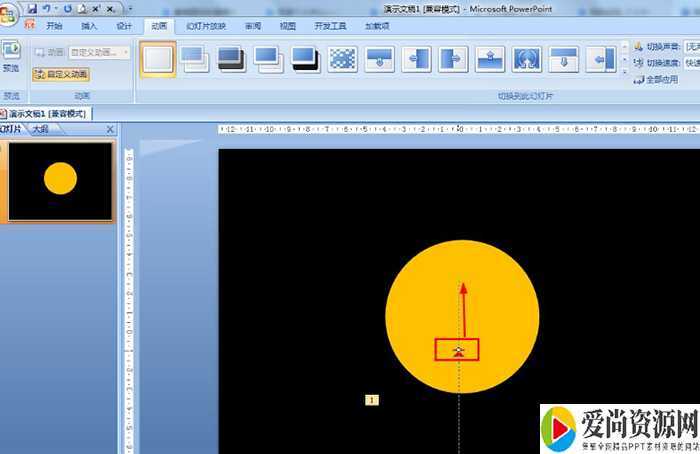Click the Save icon in quick access toolbar

pos(32,8)
